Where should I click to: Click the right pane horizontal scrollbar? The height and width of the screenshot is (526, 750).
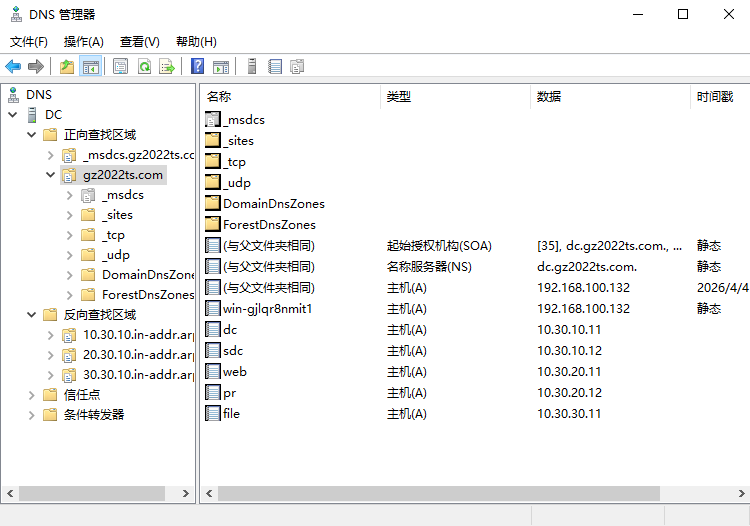tap(440, 493)
